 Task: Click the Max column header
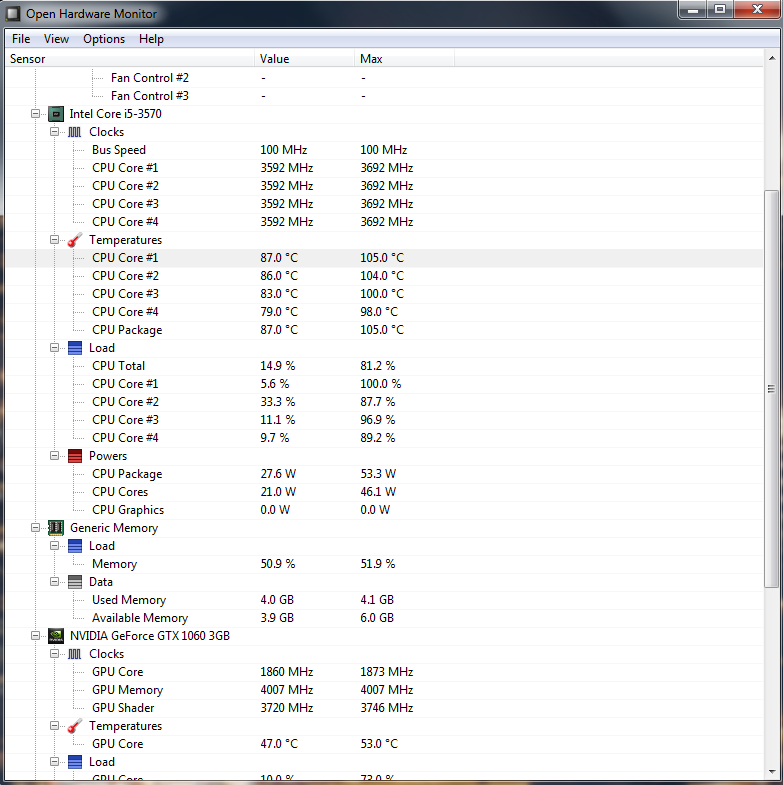tap(405, 59)
